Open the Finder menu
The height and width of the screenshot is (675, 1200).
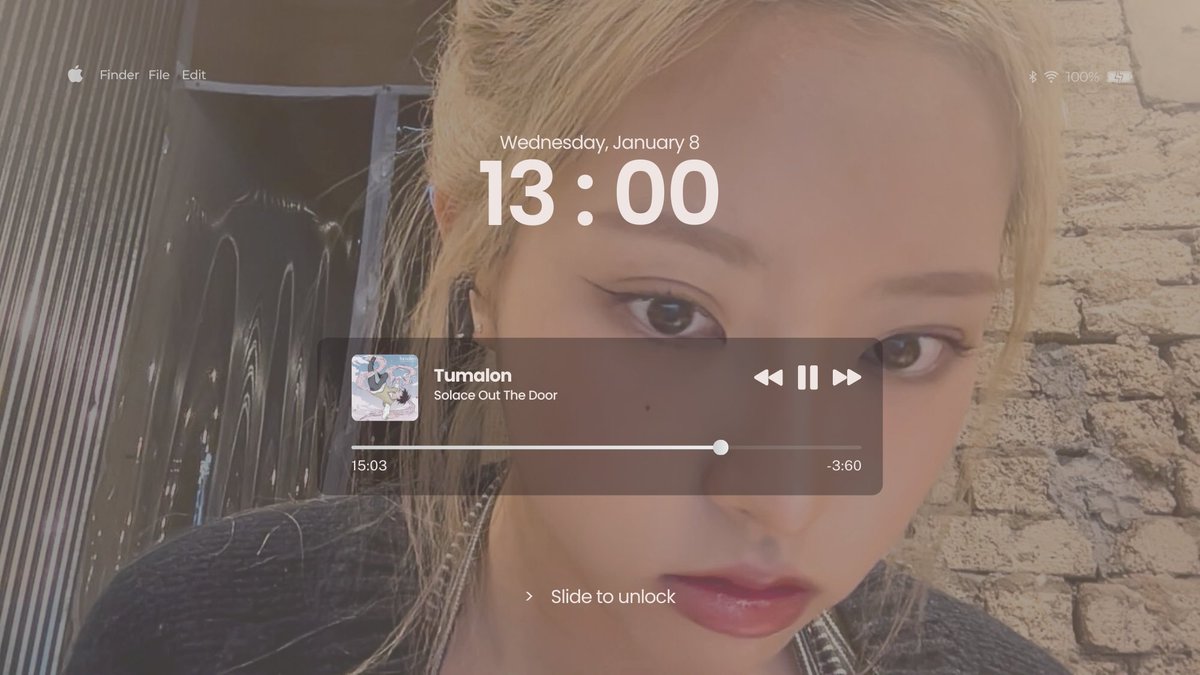coord(119,75)
